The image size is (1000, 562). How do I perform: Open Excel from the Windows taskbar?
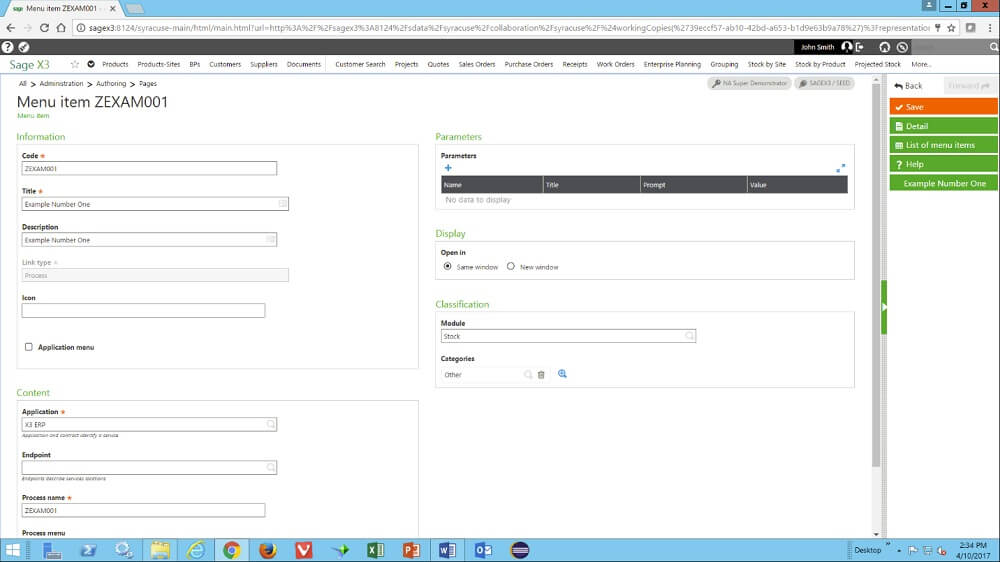[x=375, y=550]
